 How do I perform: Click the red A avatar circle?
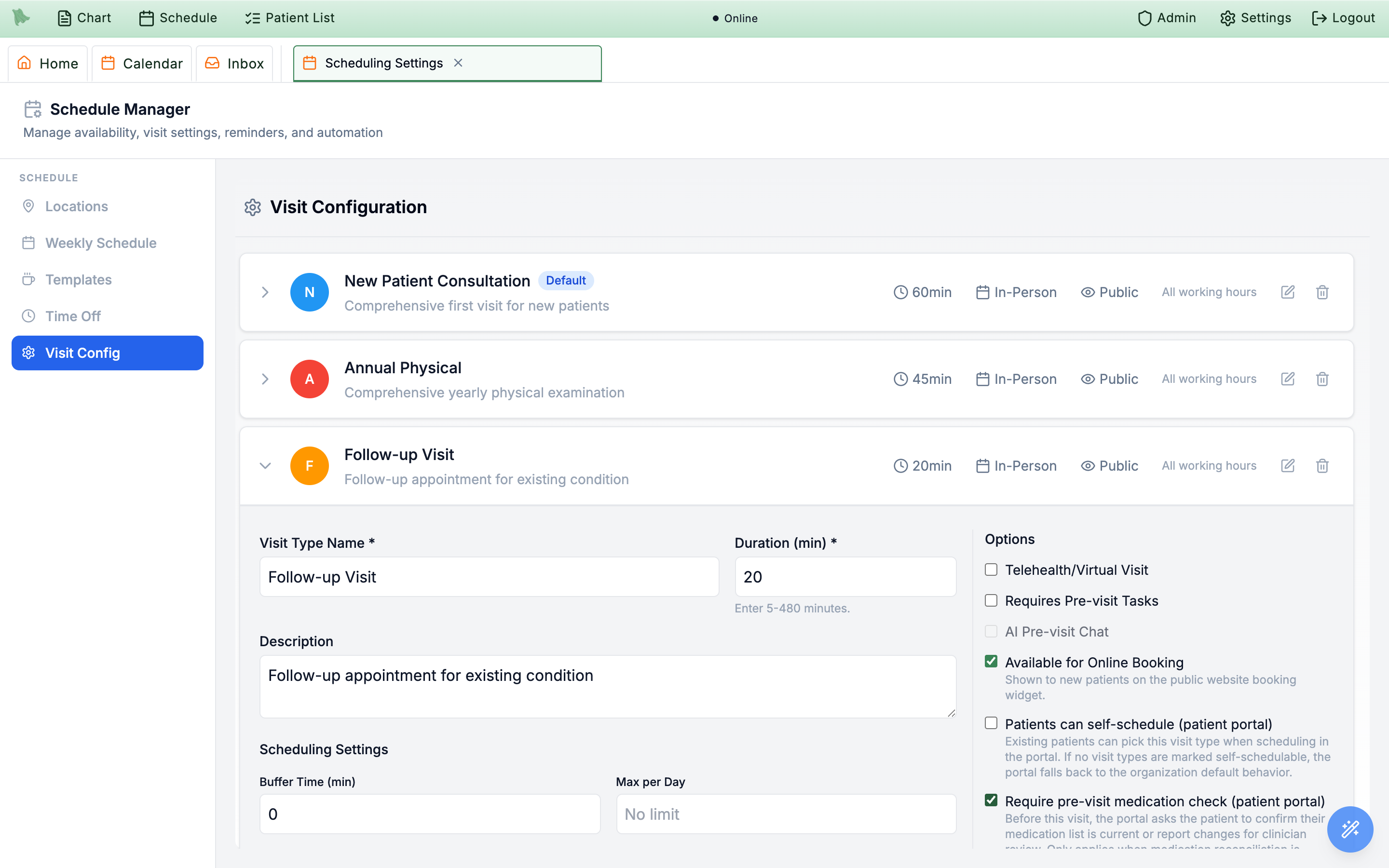309,379
